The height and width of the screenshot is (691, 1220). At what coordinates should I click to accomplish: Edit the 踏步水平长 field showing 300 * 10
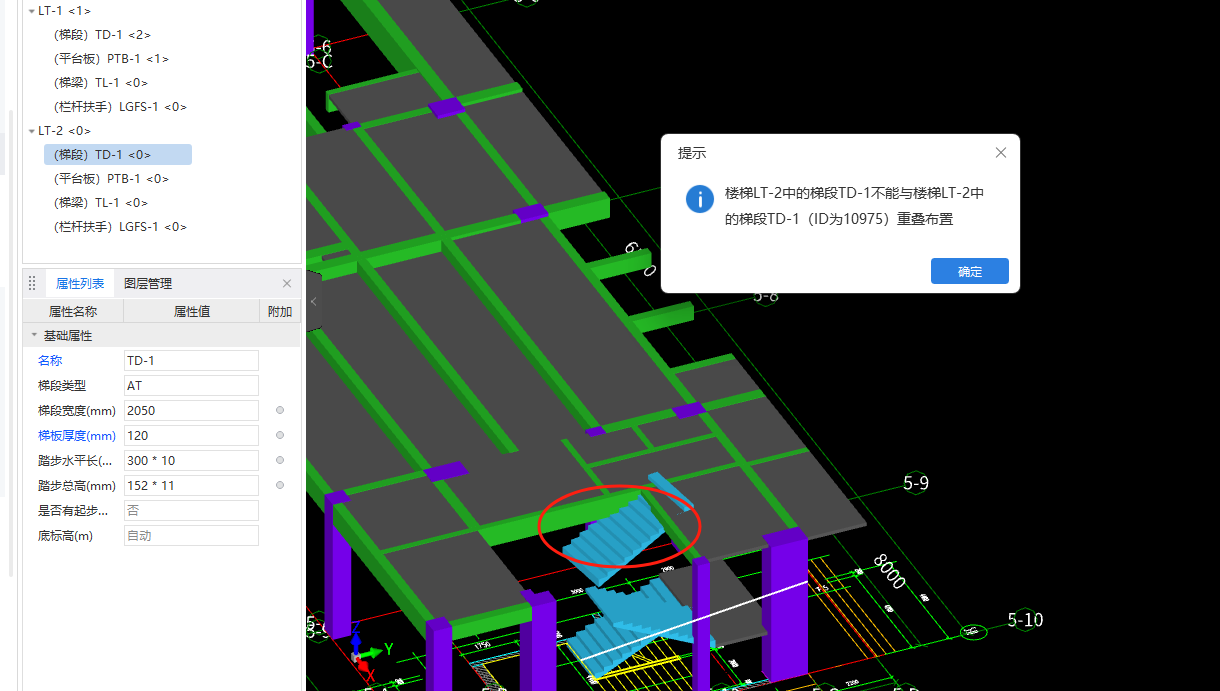[x=191, y=460]
